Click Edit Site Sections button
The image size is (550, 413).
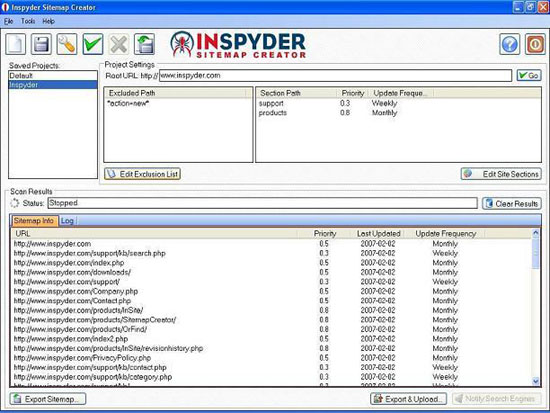pos(501,174)
